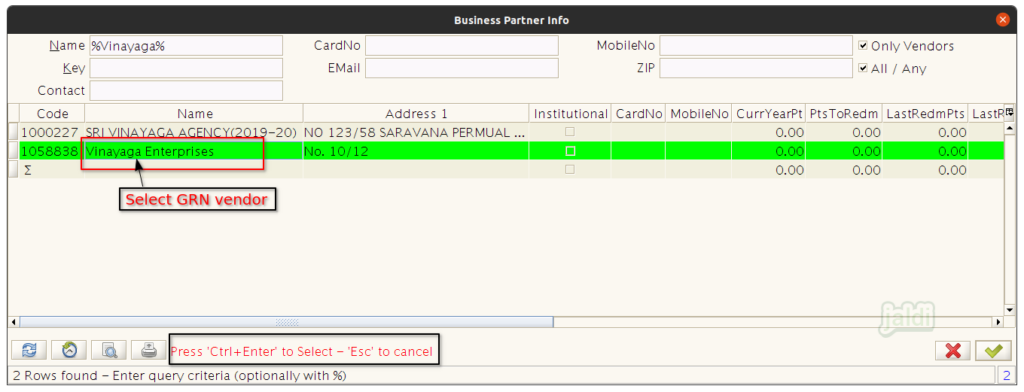Toggle Institutional checkbox for SRI VINAYAGA AGENCY
The height and width of the screenshot is (392, 1024).
click(x=570, y=132)
